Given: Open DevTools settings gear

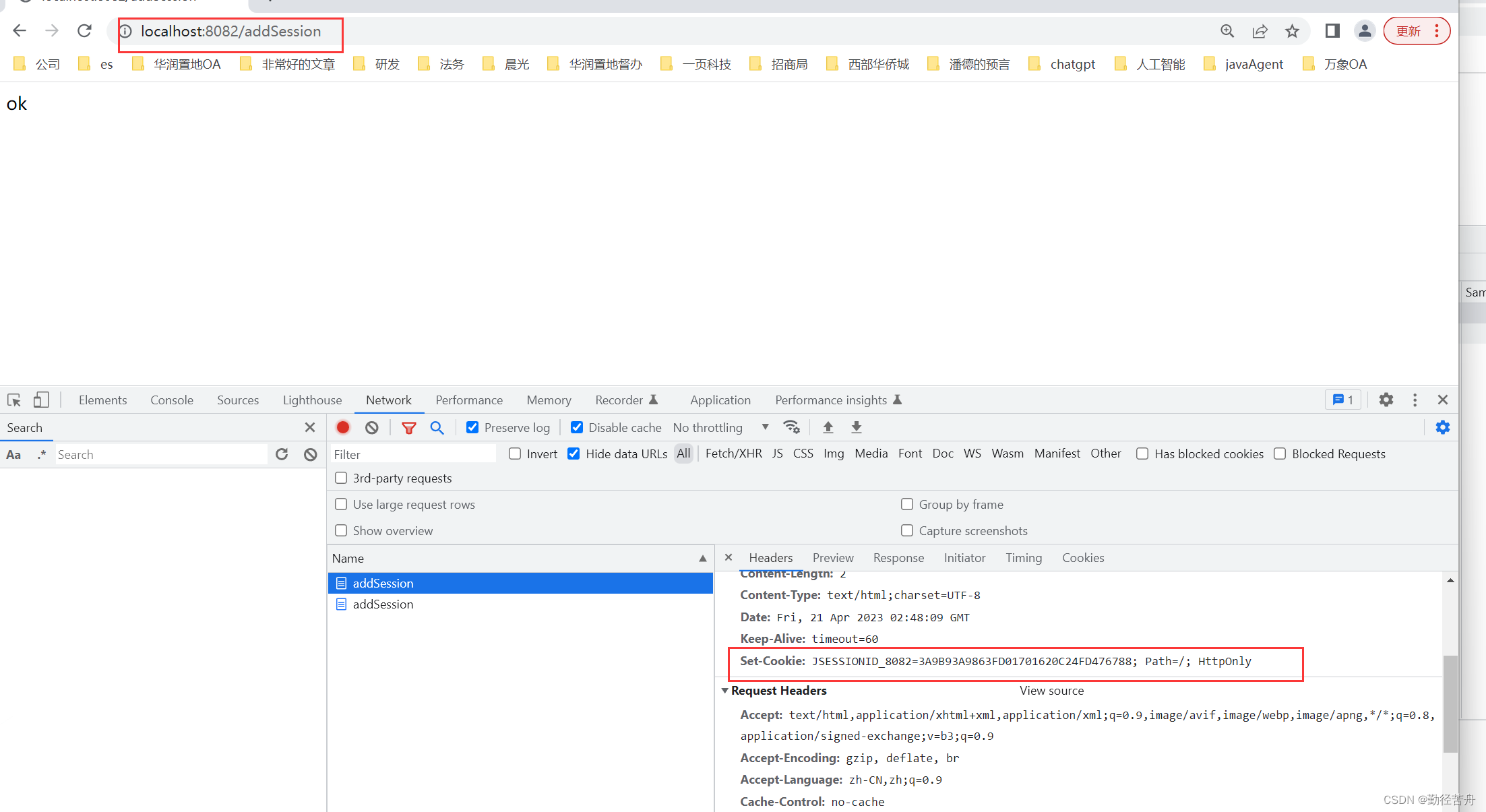Looking at the screenshot, I should click(x=1386, y=400).
